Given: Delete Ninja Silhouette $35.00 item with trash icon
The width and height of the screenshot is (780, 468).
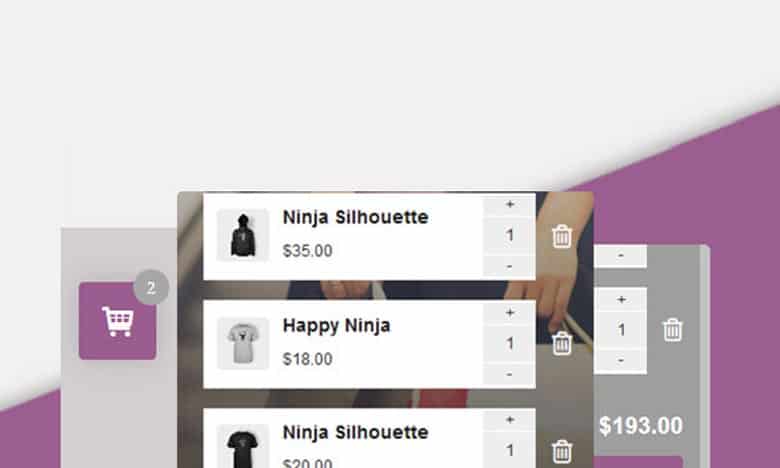Looking at the screenshot, I should (562, 236).
